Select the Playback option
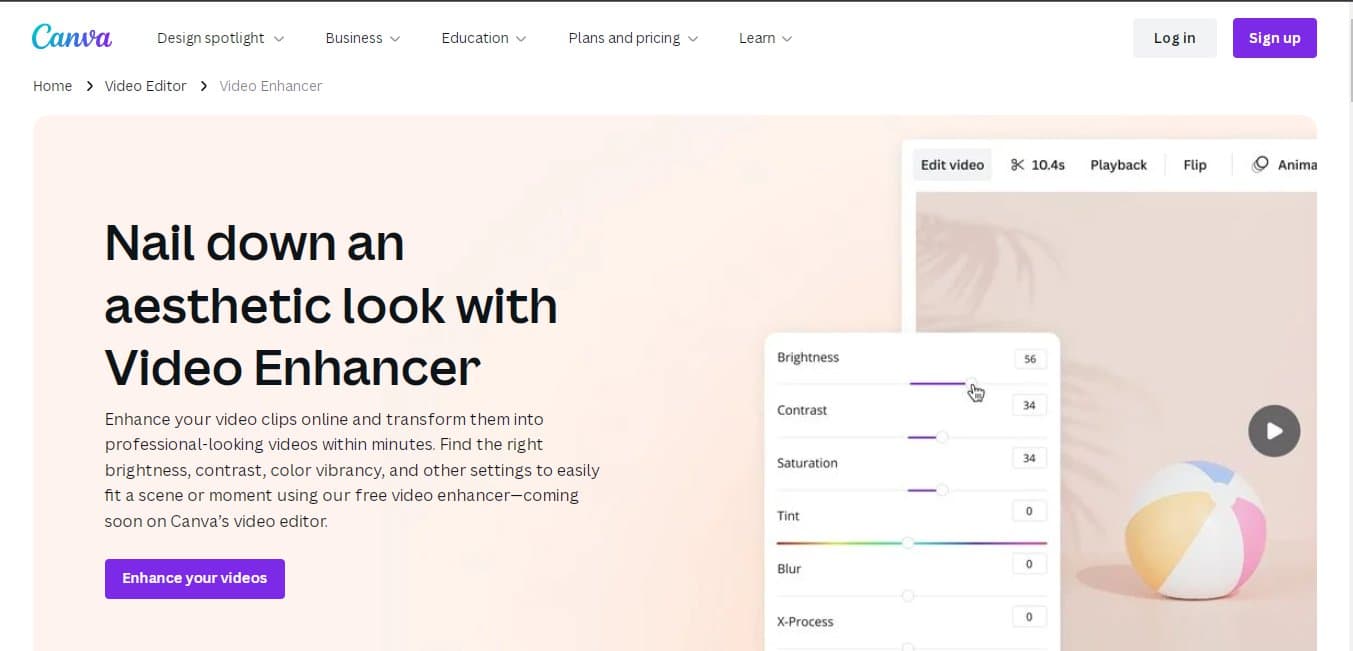The image size is (1353, 651). (x=1118, y=165)
